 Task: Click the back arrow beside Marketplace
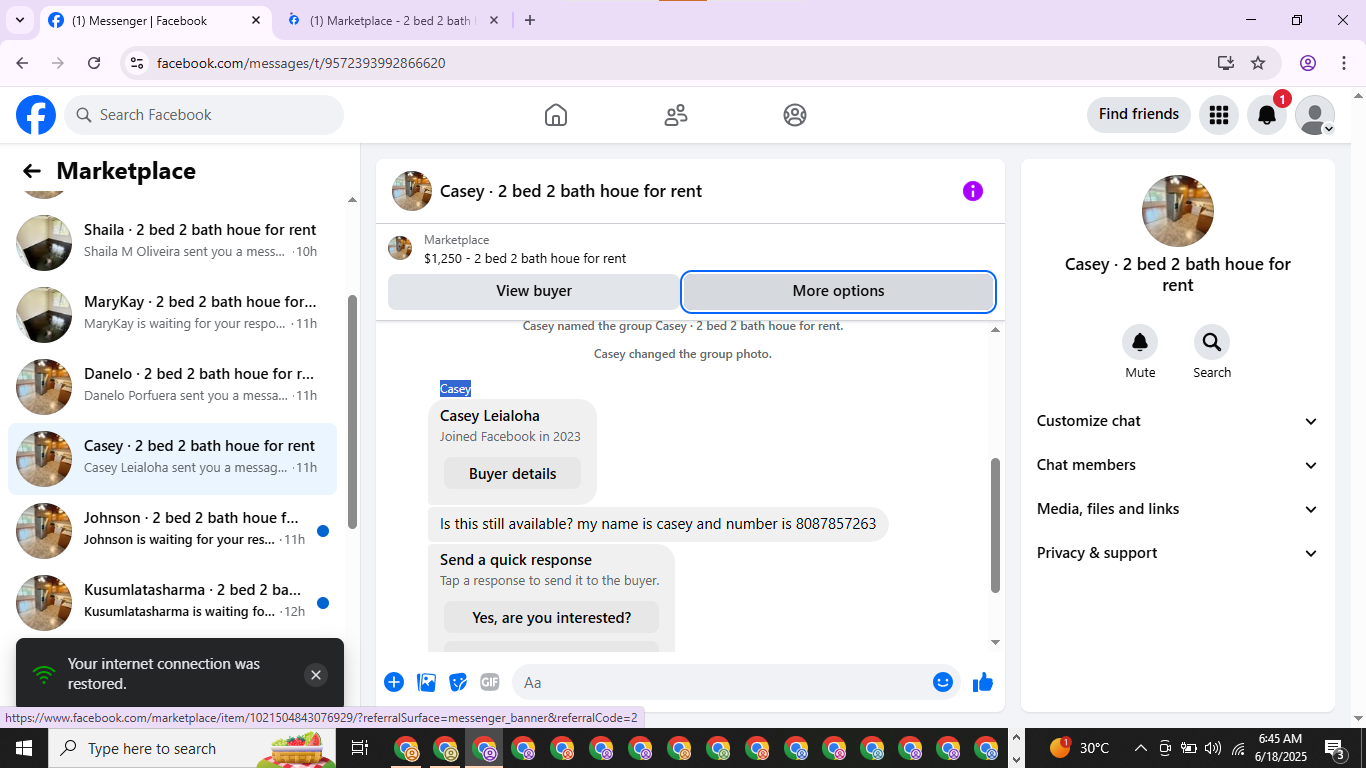tap(32, 171)
